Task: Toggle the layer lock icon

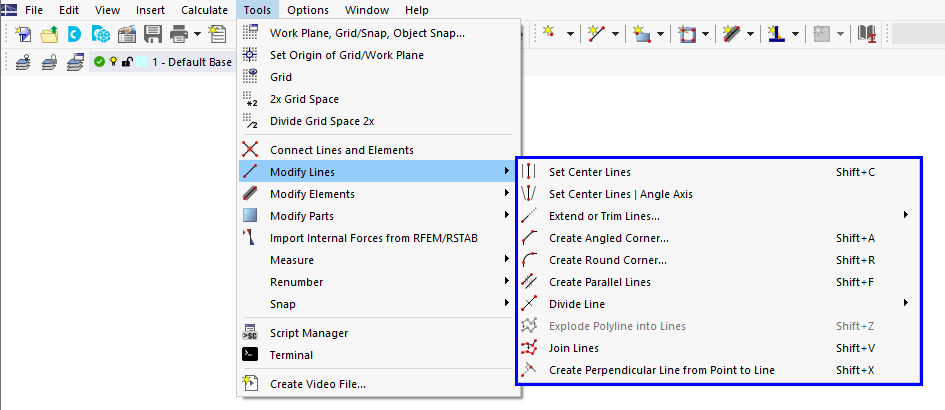Action: pyautogui.click(x=127, y=61)
